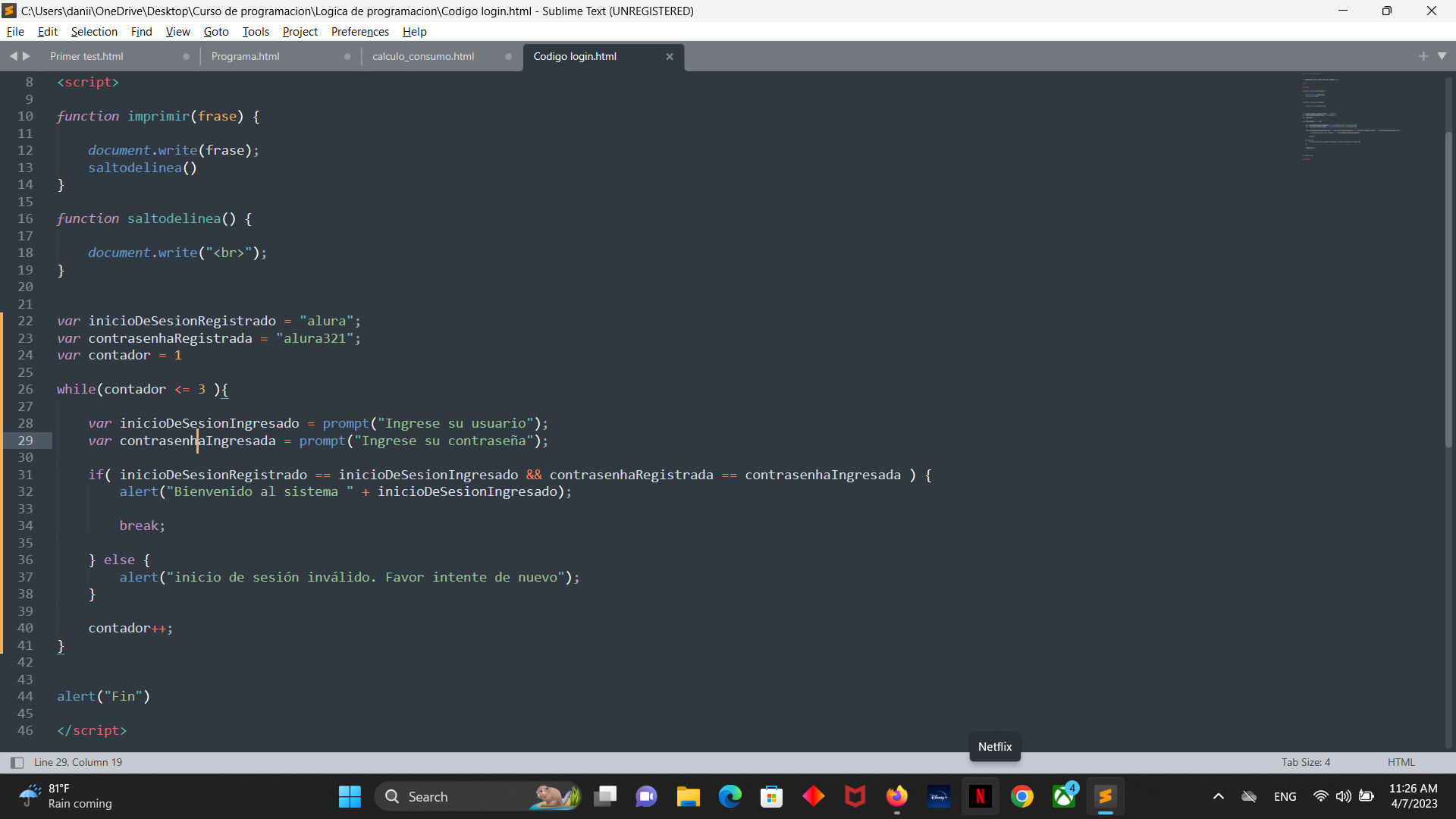1456x819 pixels.
Task: Click contador++ on line 40
Action: (x=127, y=628)
